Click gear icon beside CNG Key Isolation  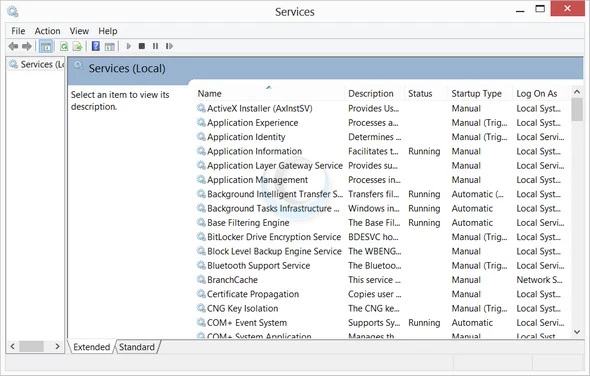click(x=201, y=309)
